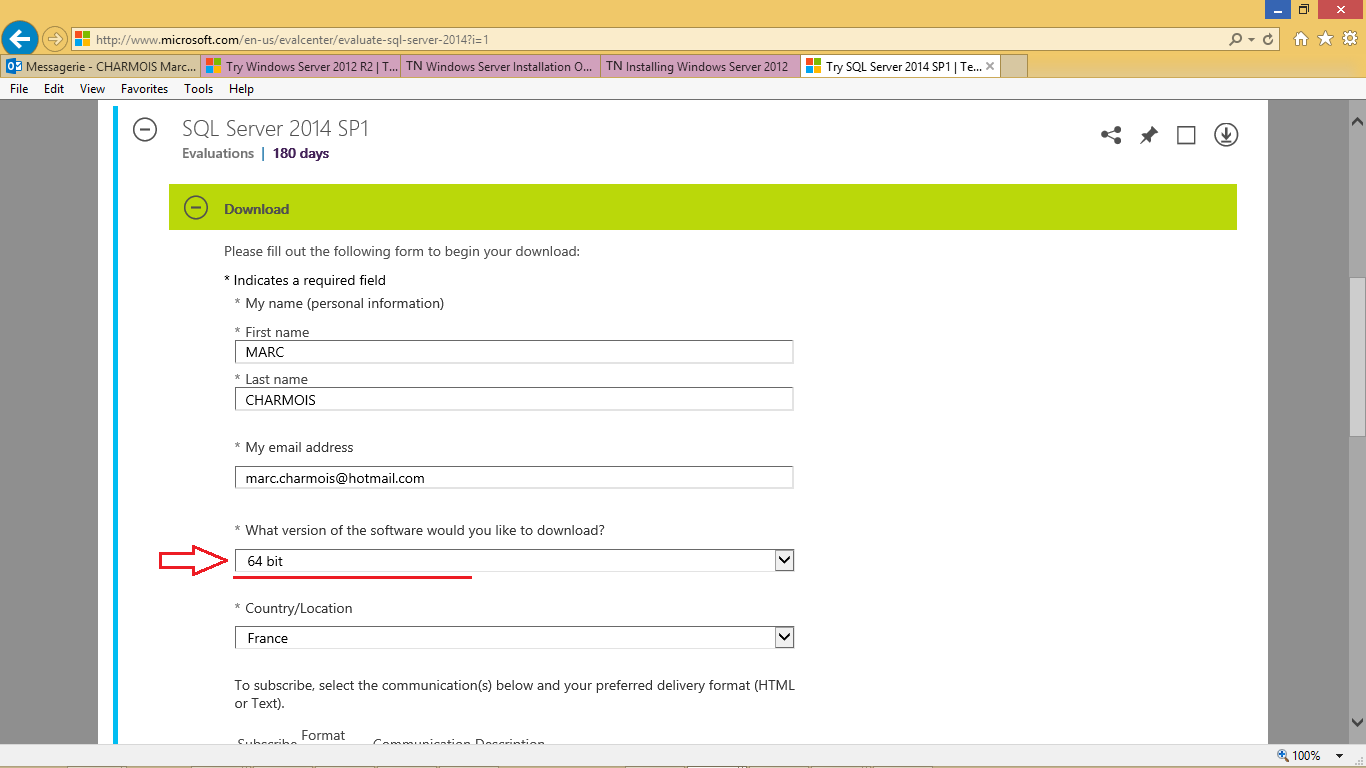This screenshot has height=768, width=1366.
Task: Click scrollbar up arrow
Action: 1357,121
